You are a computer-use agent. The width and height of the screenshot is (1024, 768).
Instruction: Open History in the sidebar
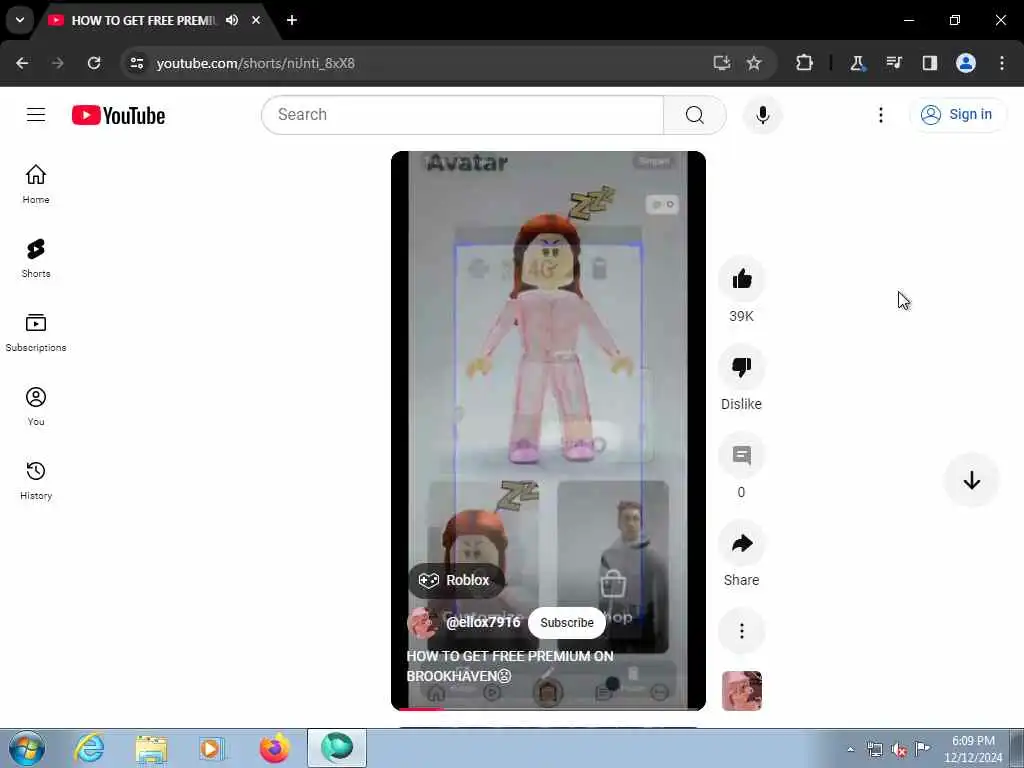(36, 481)
